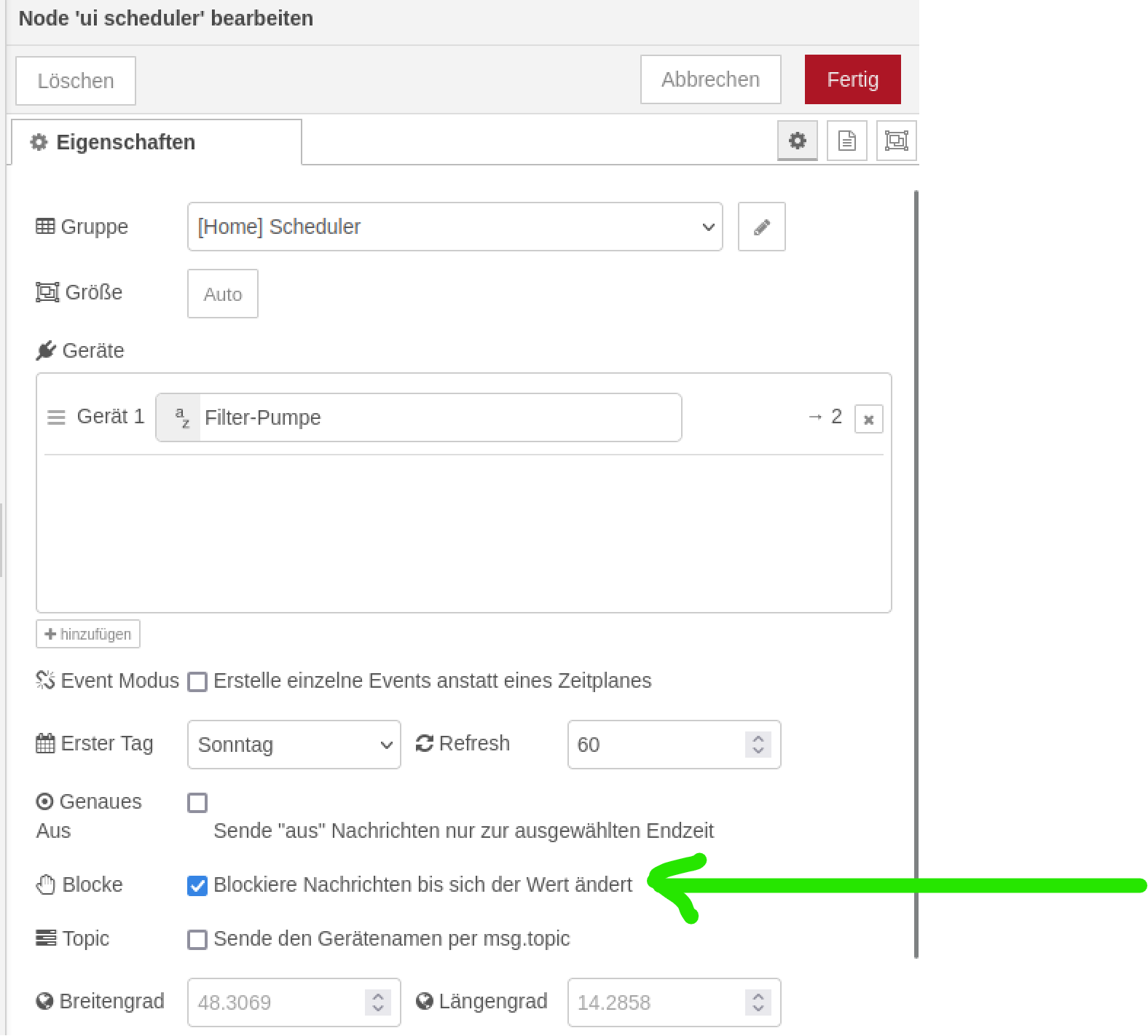The width and height of the screenshot is (1148, 1036).
Task: Remove Gerät 1 with the x button
Action: pos(869,419)
